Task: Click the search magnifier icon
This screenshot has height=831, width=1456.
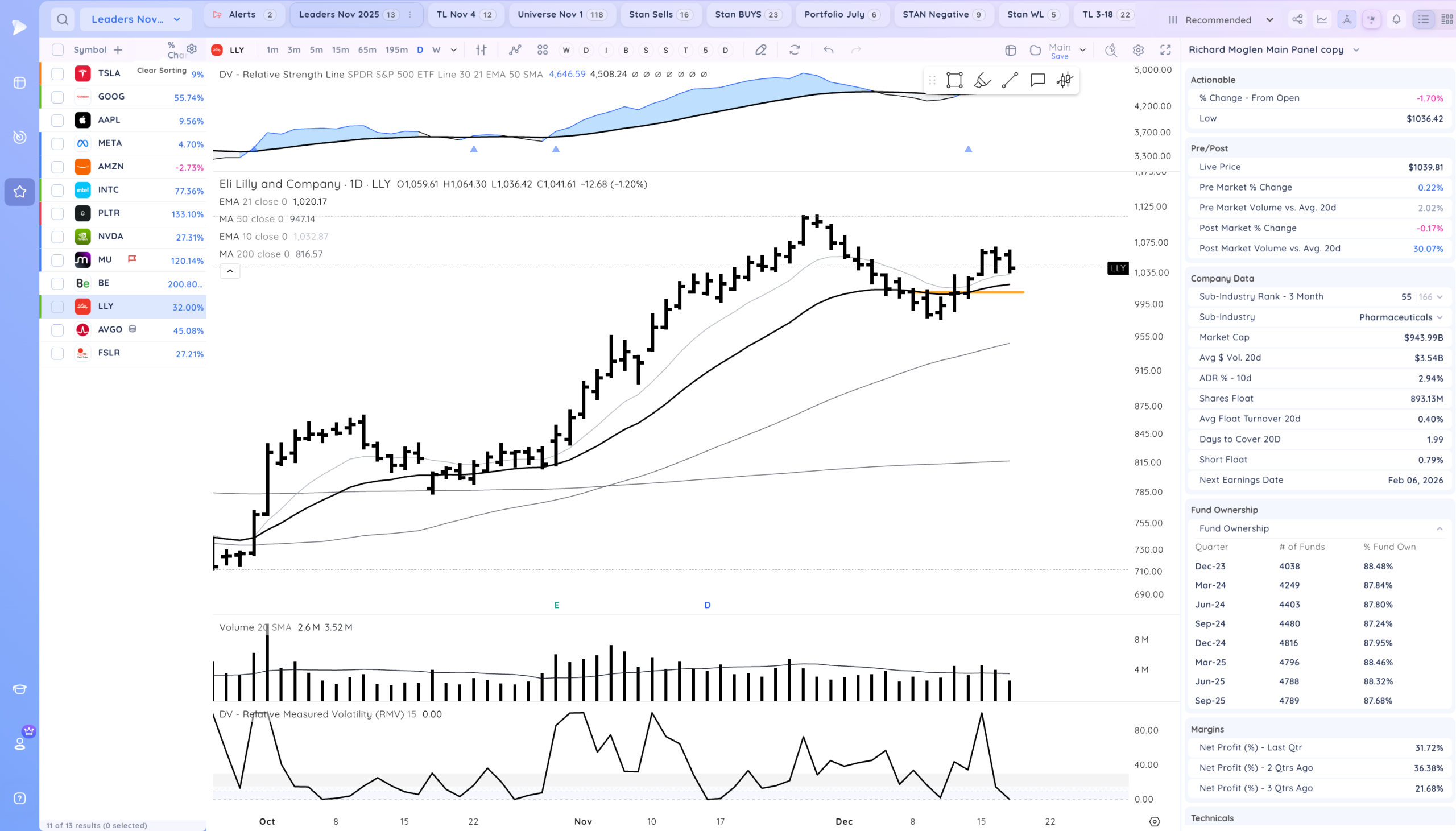Action: click(63, 20)
